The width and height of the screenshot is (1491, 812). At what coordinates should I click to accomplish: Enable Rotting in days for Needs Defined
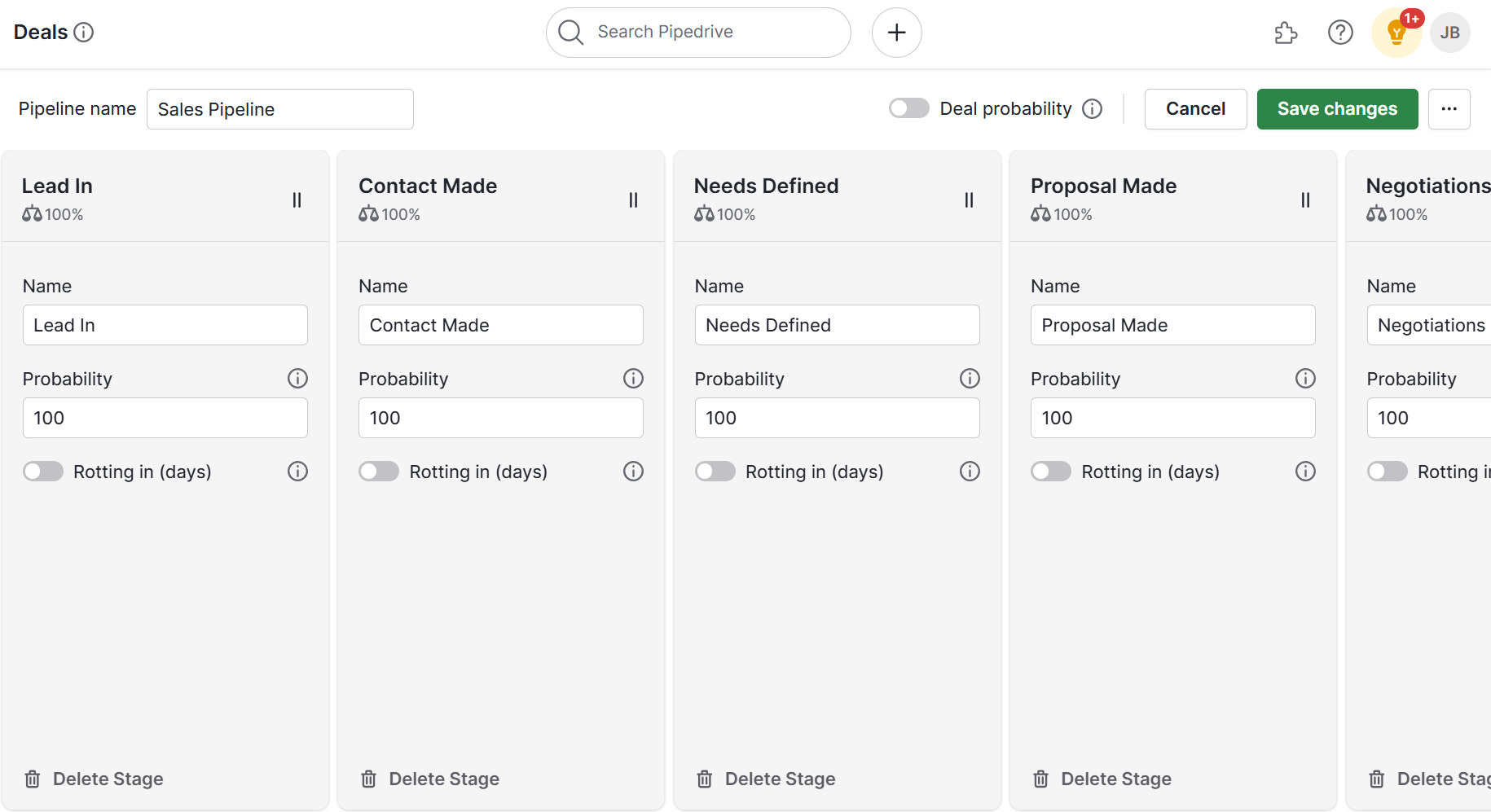click(x=715, y=471)
